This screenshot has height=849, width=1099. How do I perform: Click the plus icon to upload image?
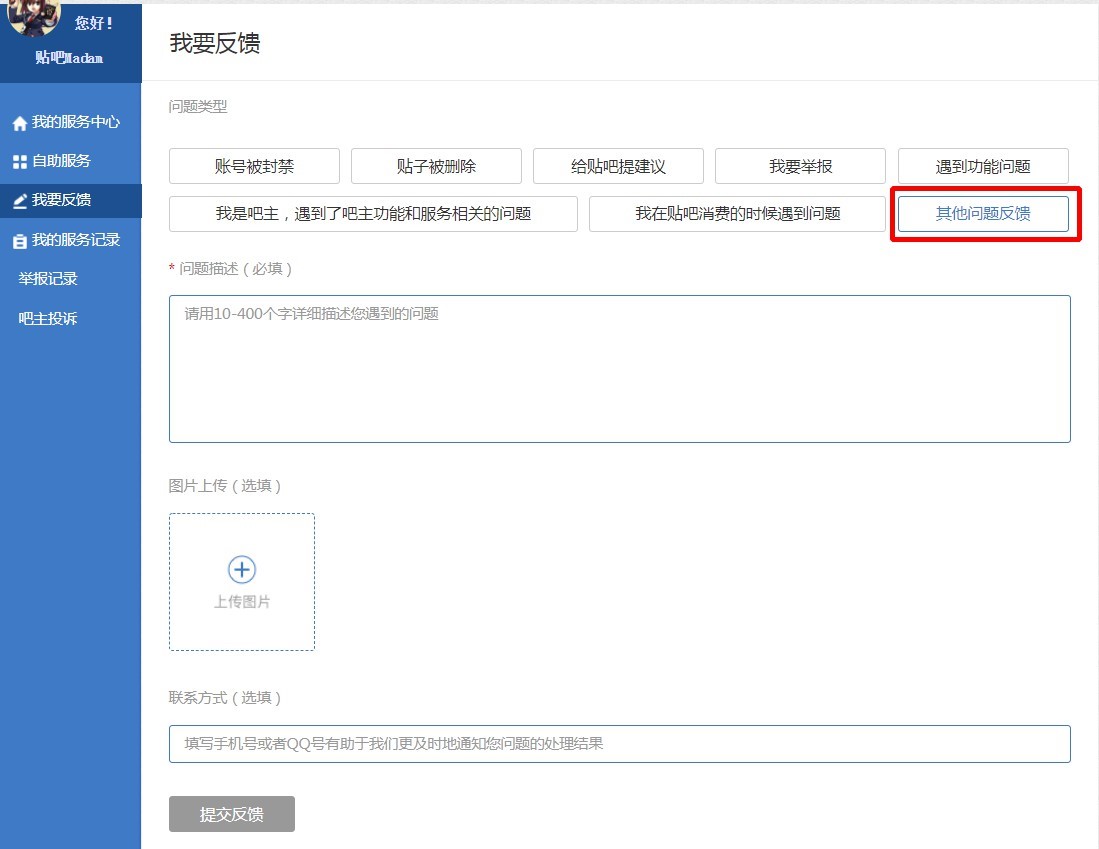242,570
